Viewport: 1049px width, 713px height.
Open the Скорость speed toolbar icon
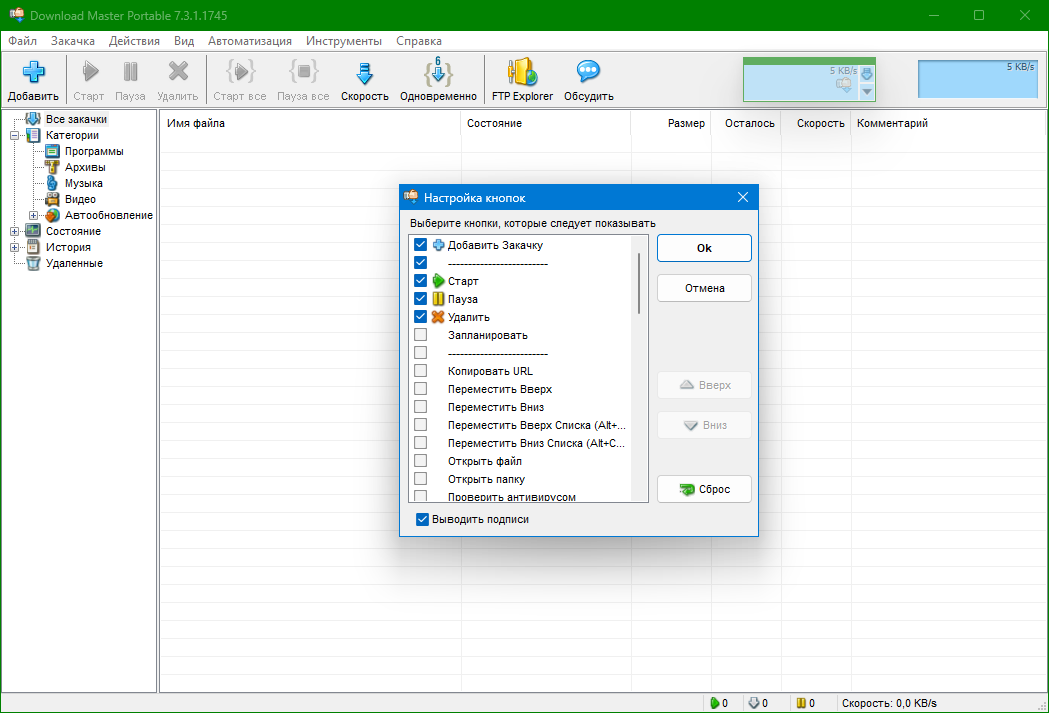coord(364,73)
